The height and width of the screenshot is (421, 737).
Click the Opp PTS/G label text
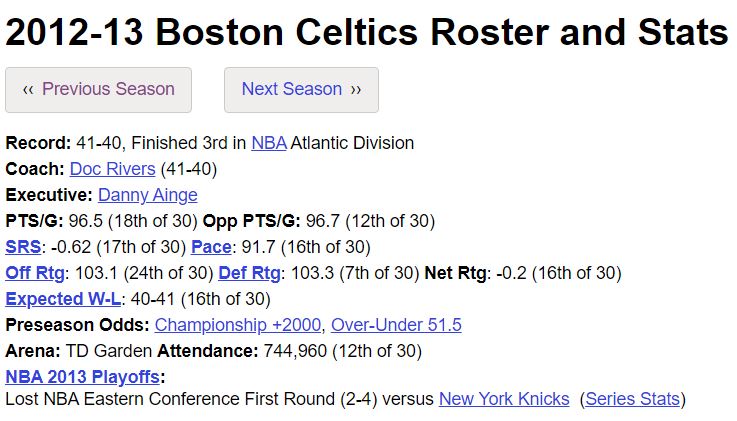pyautogui.click(x=251, y=221)
